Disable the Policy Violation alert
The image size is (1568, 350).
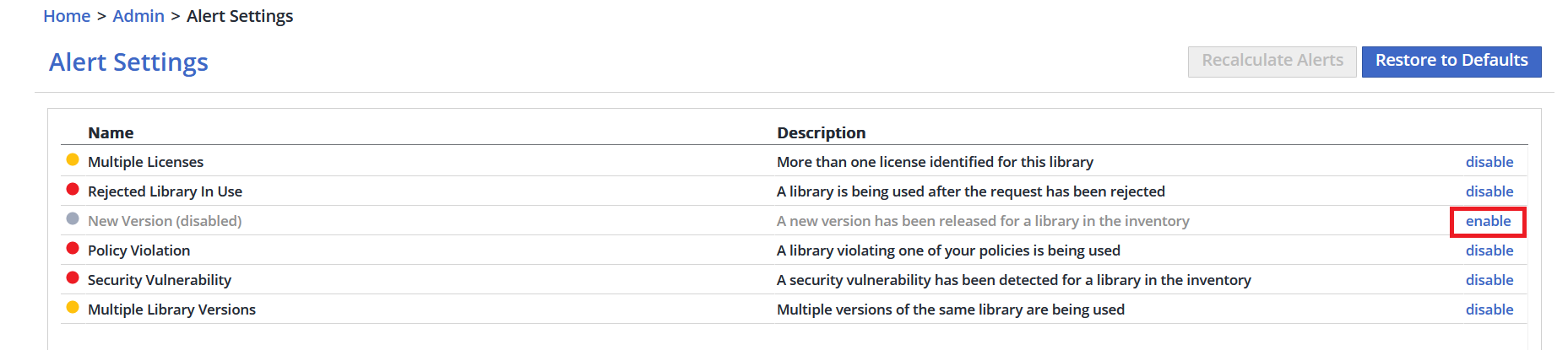pos(1489,250)
